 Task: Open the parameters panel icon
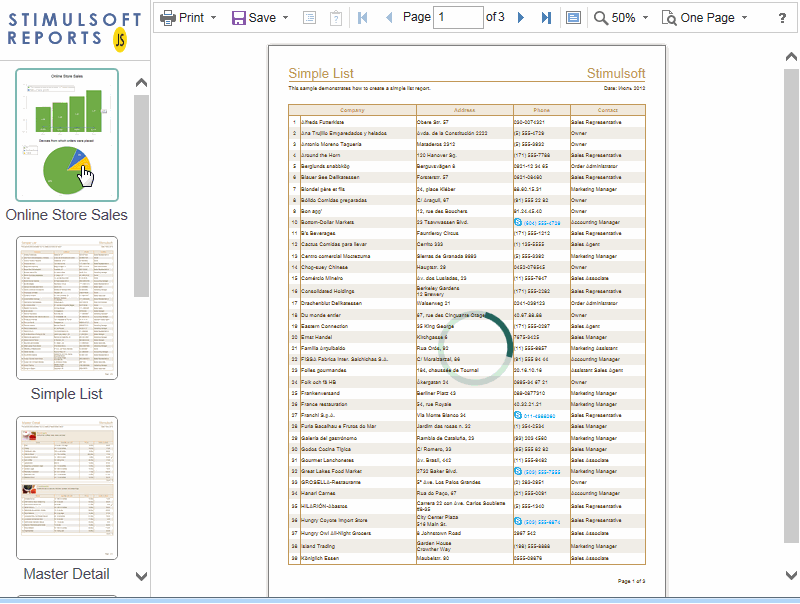pos(336,18)
